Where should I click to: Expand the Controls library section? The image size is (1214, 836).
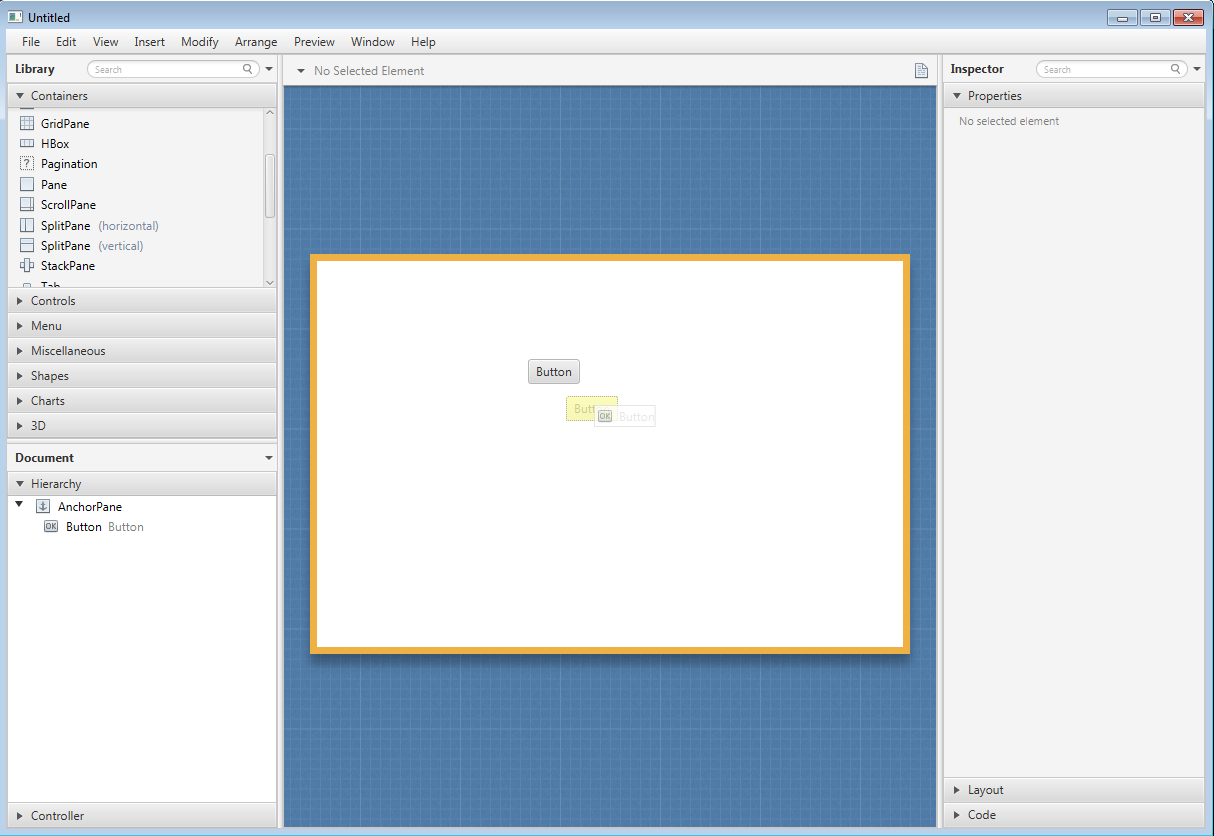tap(20, 301)
